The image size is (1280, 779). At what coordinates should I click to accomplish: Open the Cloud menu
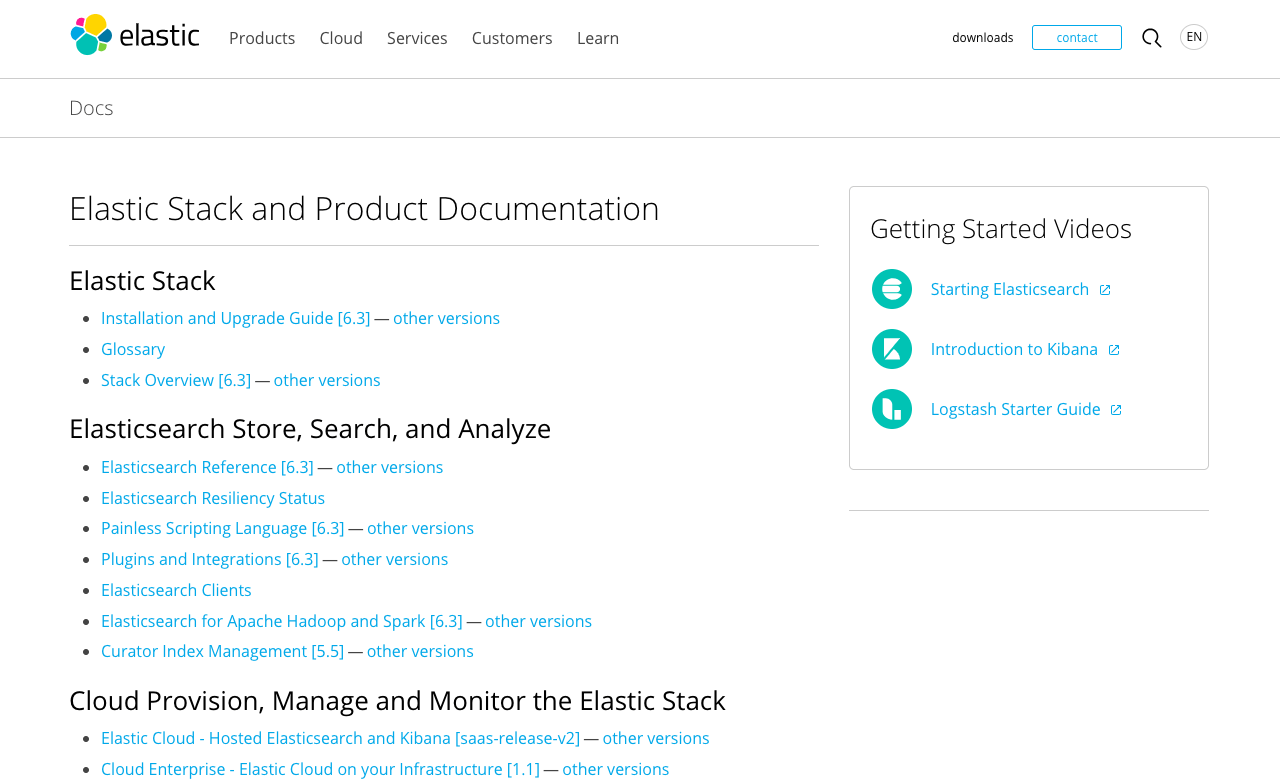click(x=341, y=38)
